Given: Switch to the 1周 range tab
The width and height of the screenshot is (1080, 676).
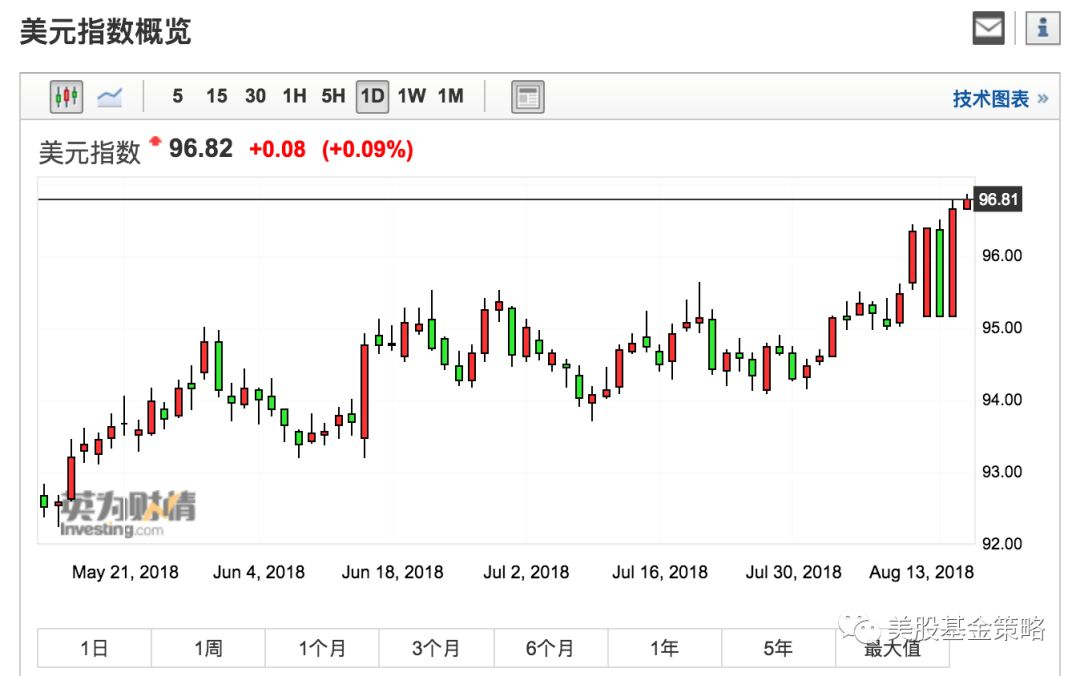Looking at the screenshot, I should point(208,649).
